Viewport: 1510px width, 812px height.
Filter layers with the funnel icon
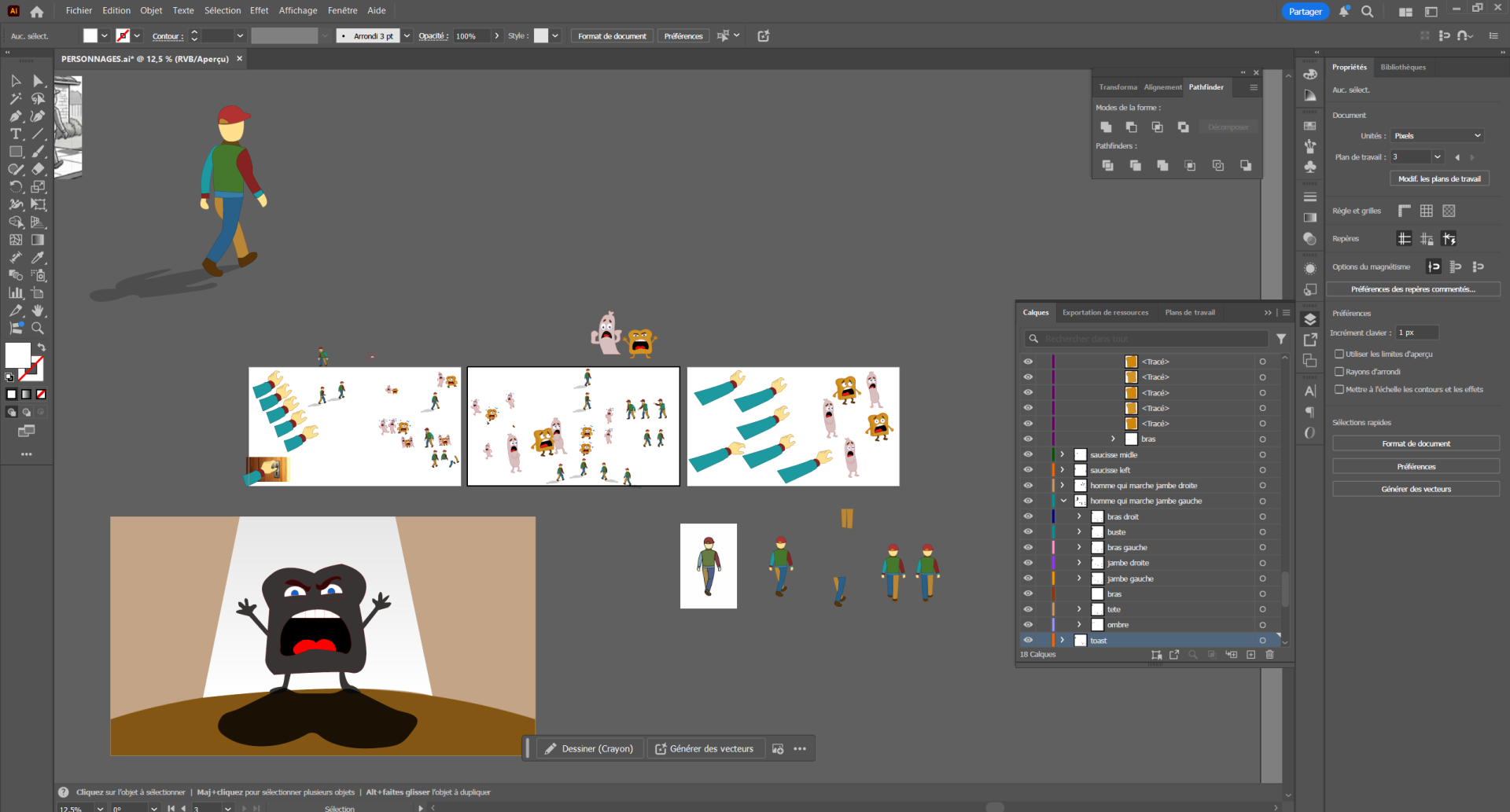[x=1281, y=339]
